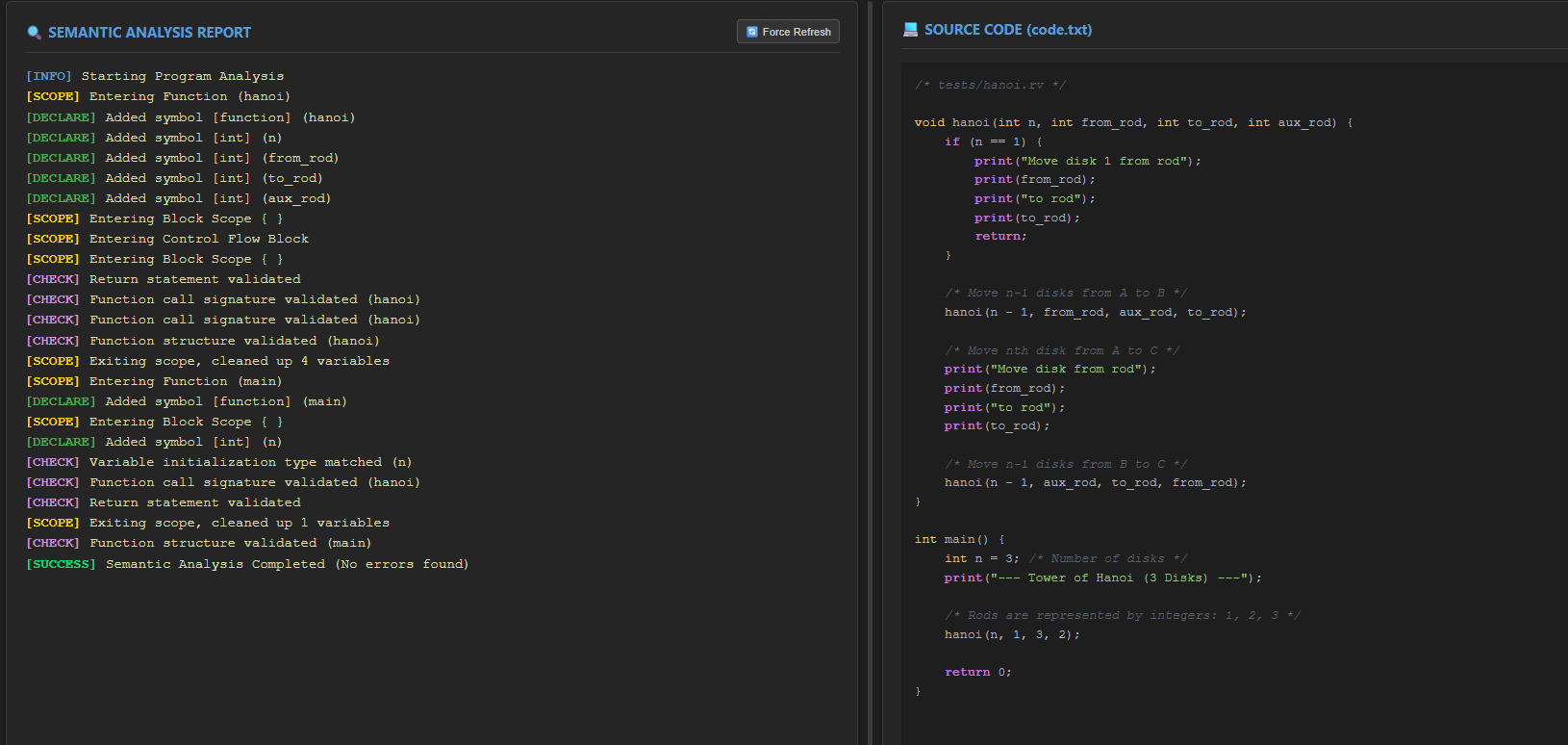Click log line 'Added symbol [int] (aux_rod)'

(179, 198)
